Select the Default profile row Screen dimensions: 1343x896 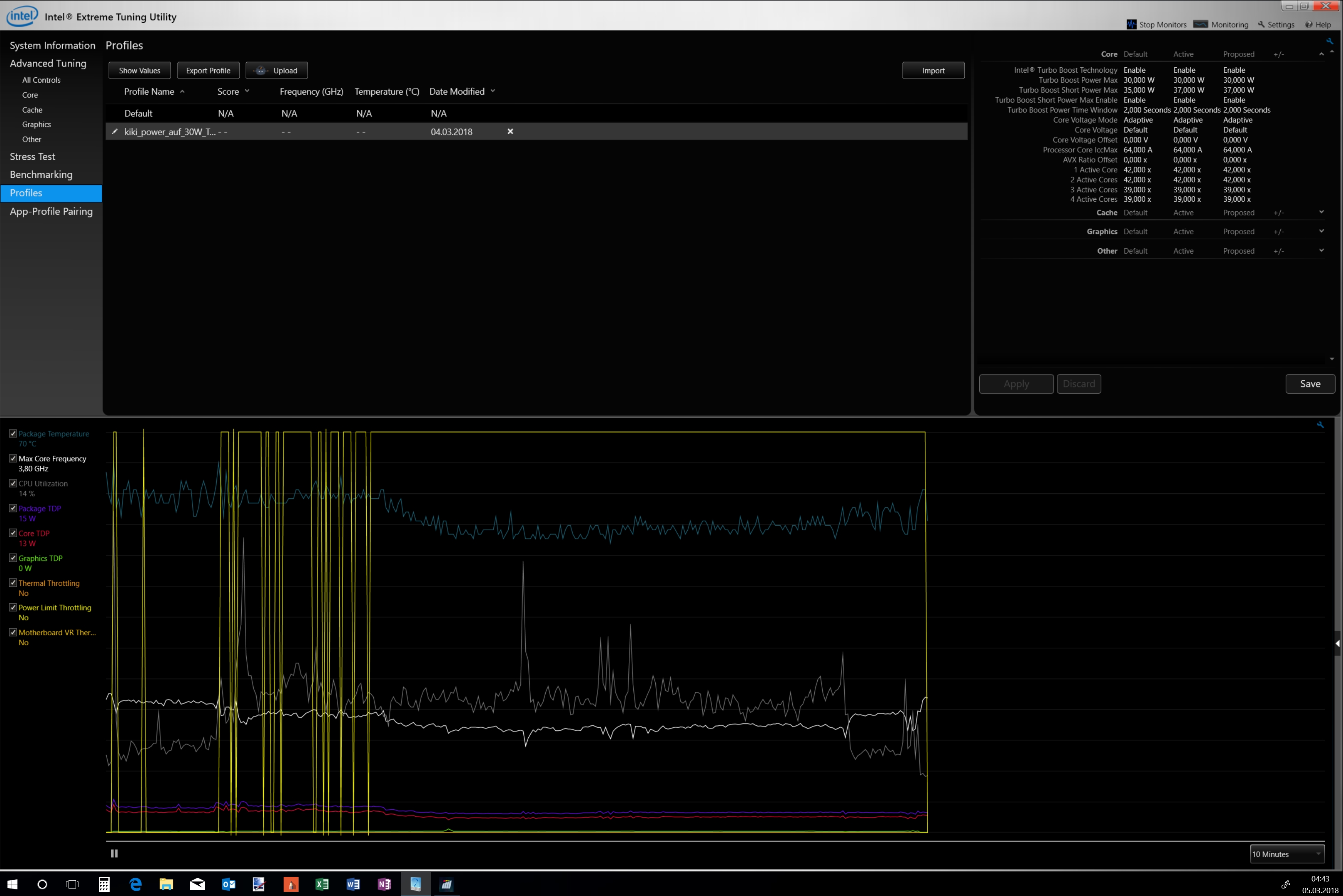tap(536, 113)
